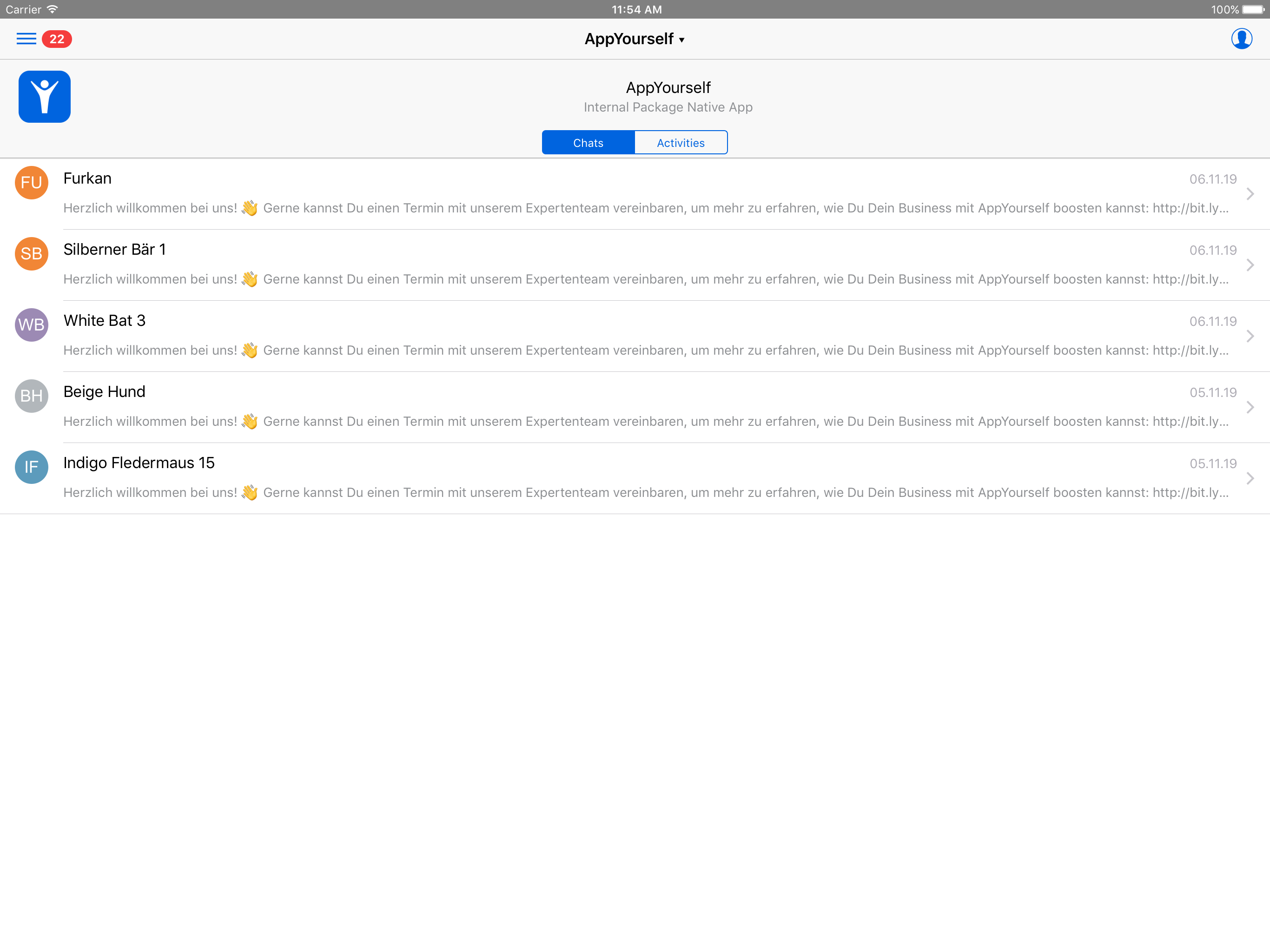Screen dimensions: 1270x952
Task: Tap the chevron on Furkan's row
Action: [1250, 194]
